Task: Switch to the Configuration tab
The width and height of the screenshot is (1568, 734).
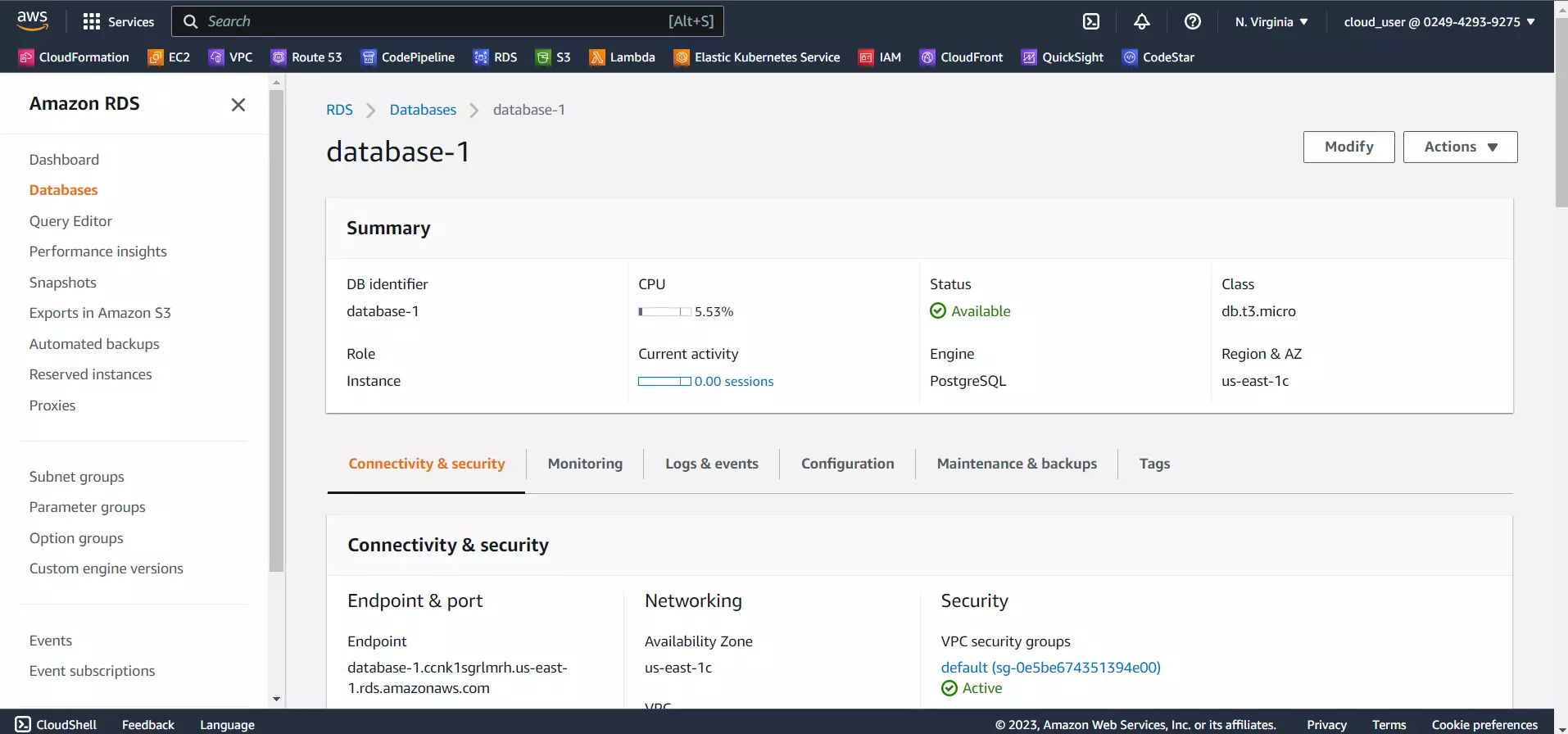Action: (848, 464)
